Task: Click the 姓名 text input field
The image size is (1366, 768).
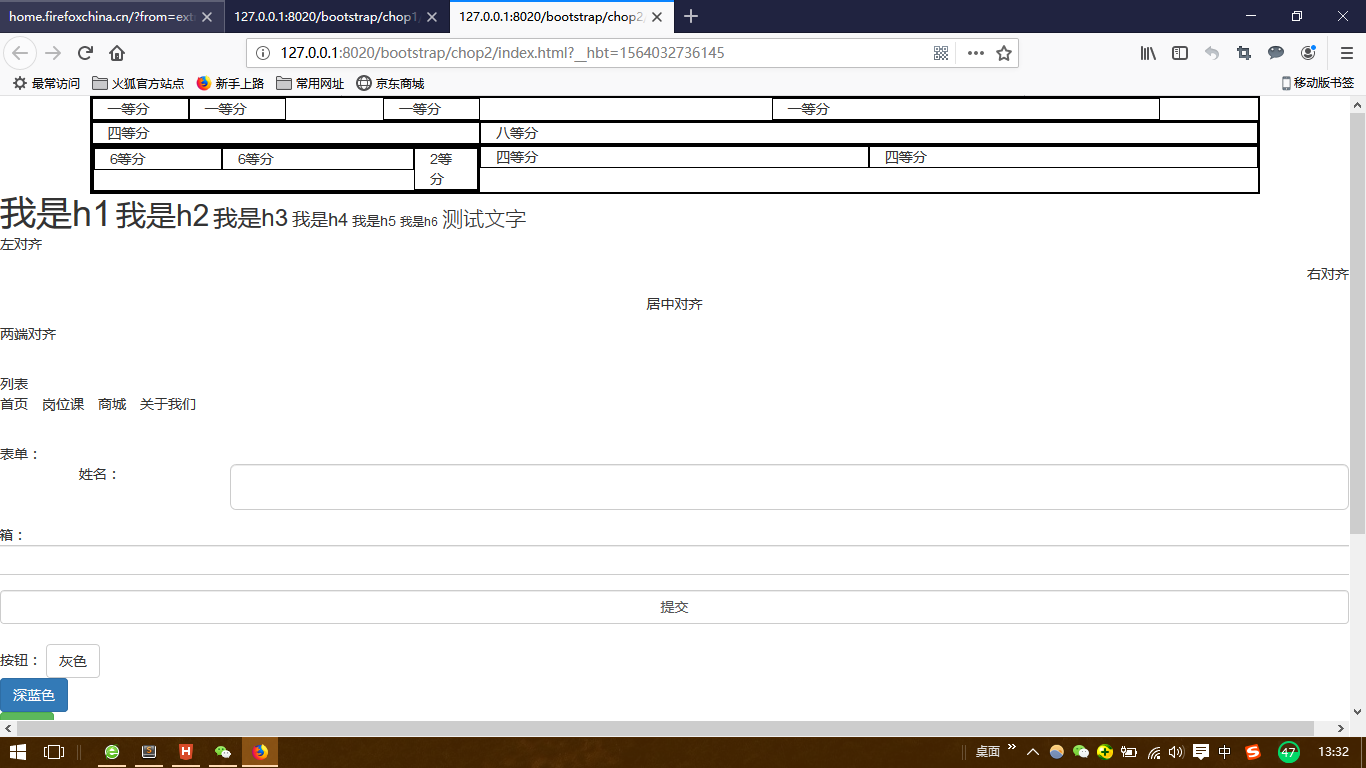Action: 789,487
